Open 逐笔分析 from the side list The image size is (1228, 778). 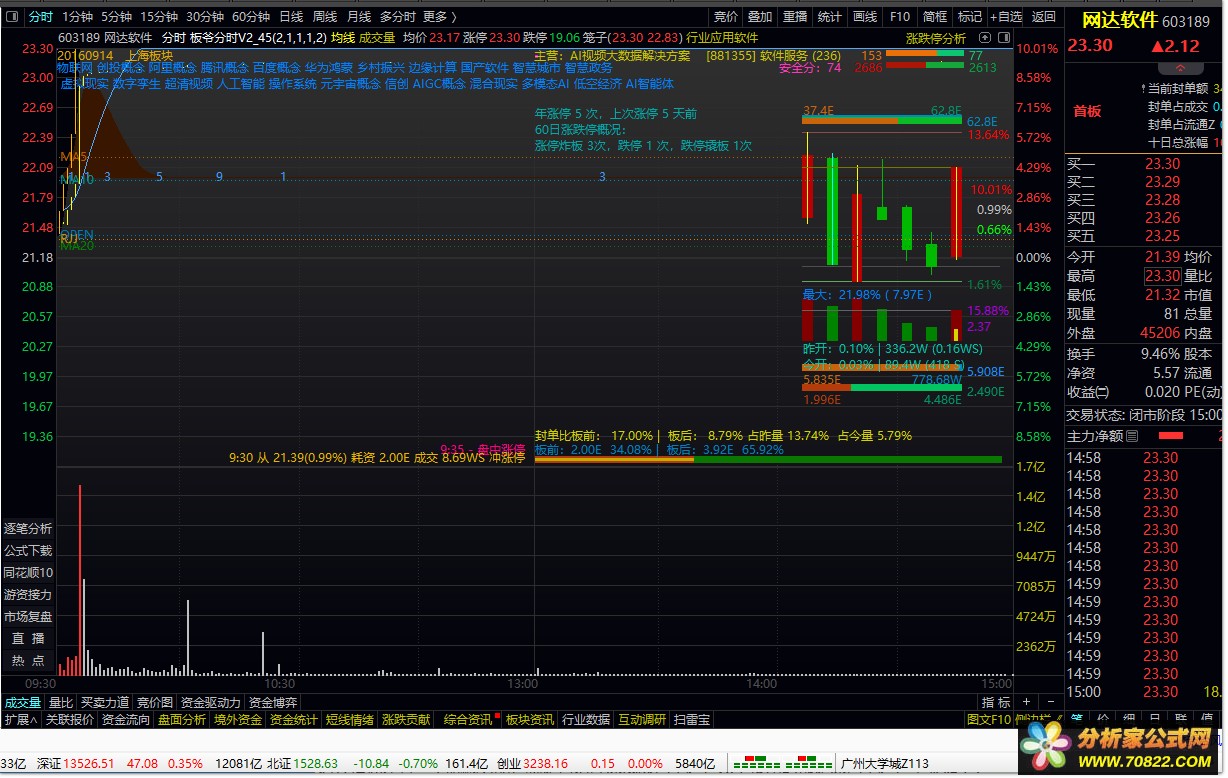[x=28, y=528]
